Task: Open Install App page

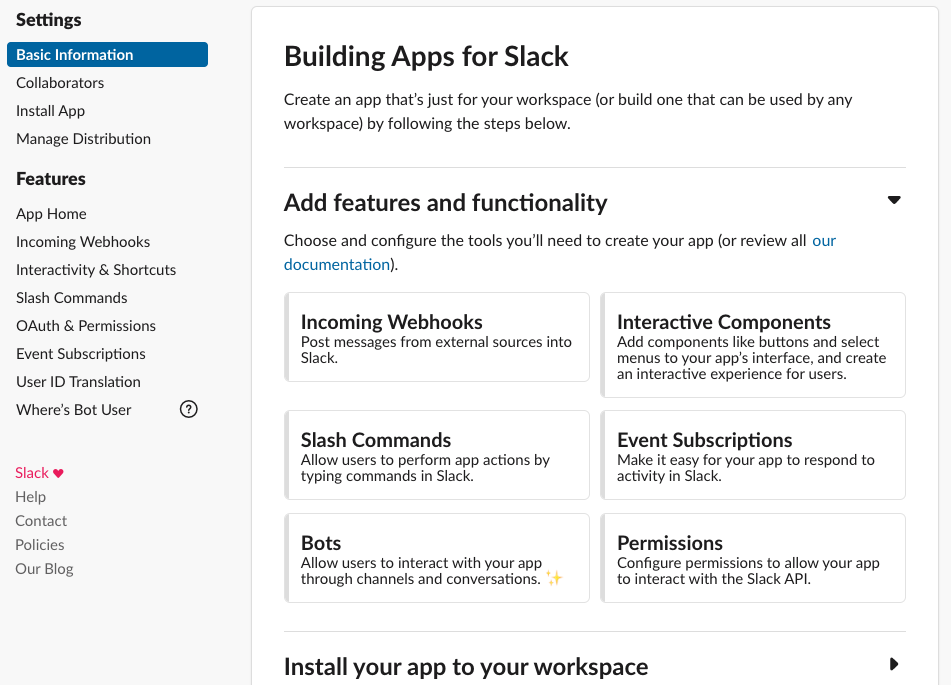Action: tap(50, 111)
